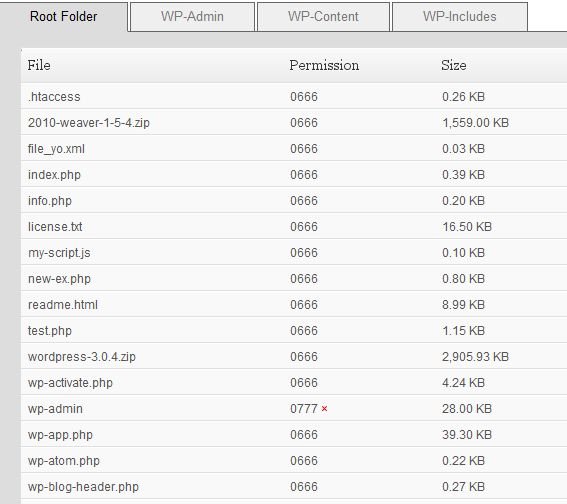The image size is (567, 504).
Task: Select the wp-blog-header.php file row
Action: click(x=294, y=487)
